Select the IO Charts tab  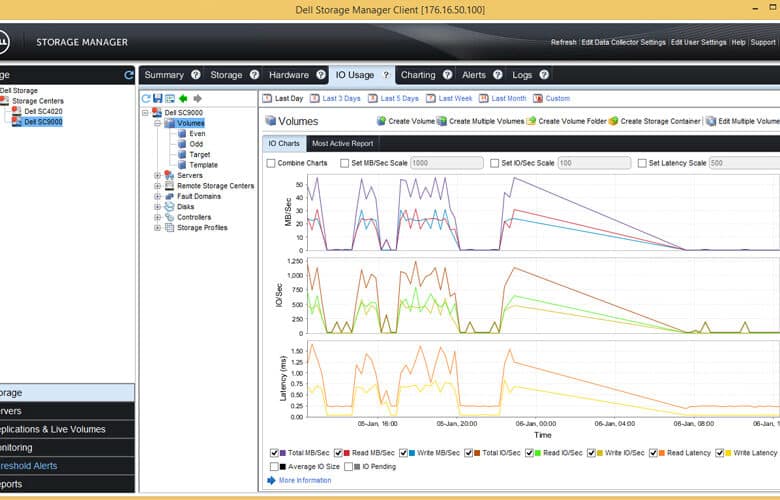tap(284, 143)
